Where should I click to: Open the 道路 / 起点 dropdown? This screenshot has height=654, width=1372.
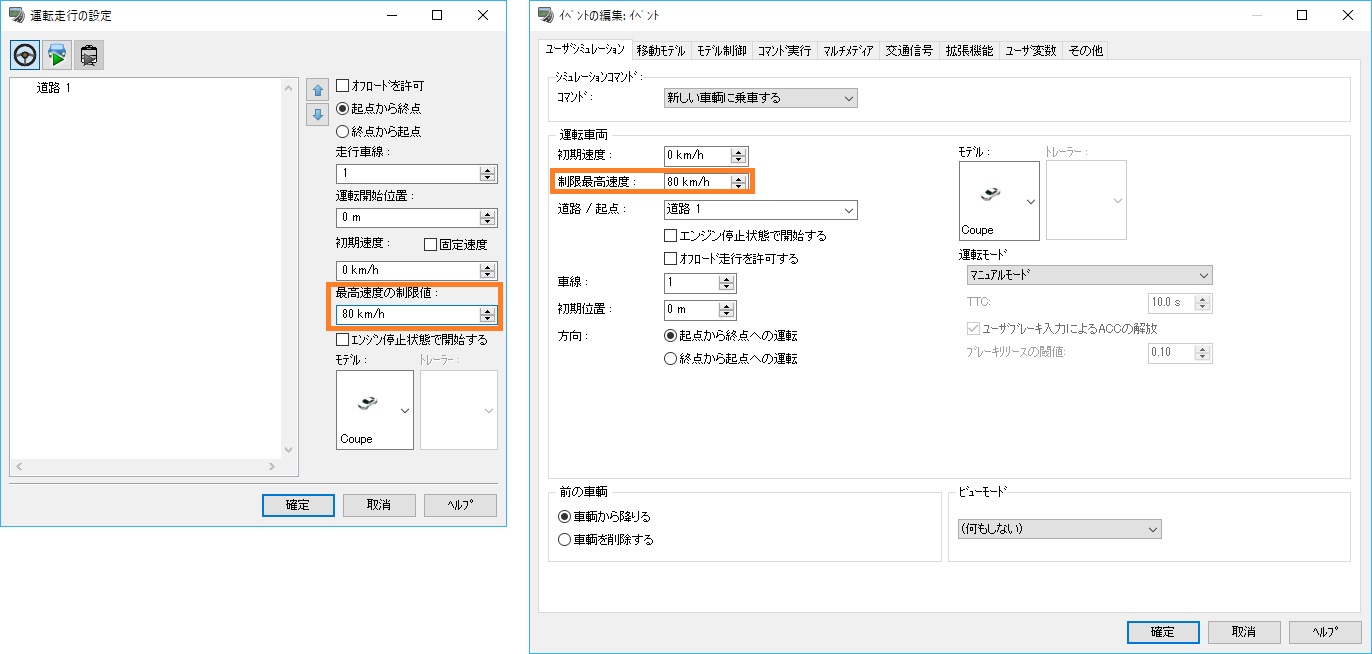[x=761, y=210]
